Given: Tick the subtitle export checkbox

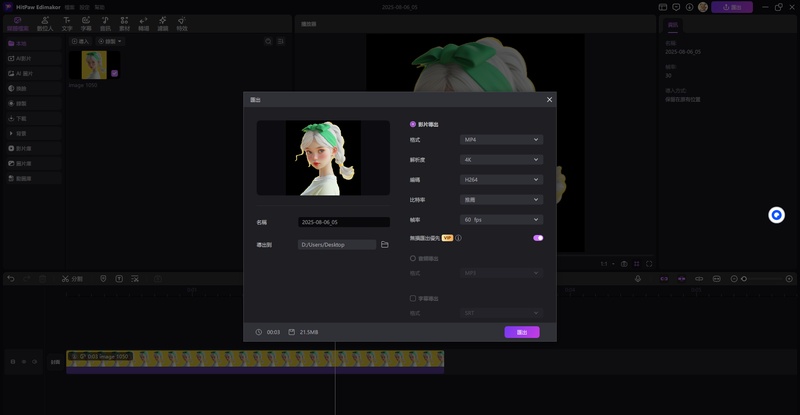Looking at the screenshot, I should 413,298.
